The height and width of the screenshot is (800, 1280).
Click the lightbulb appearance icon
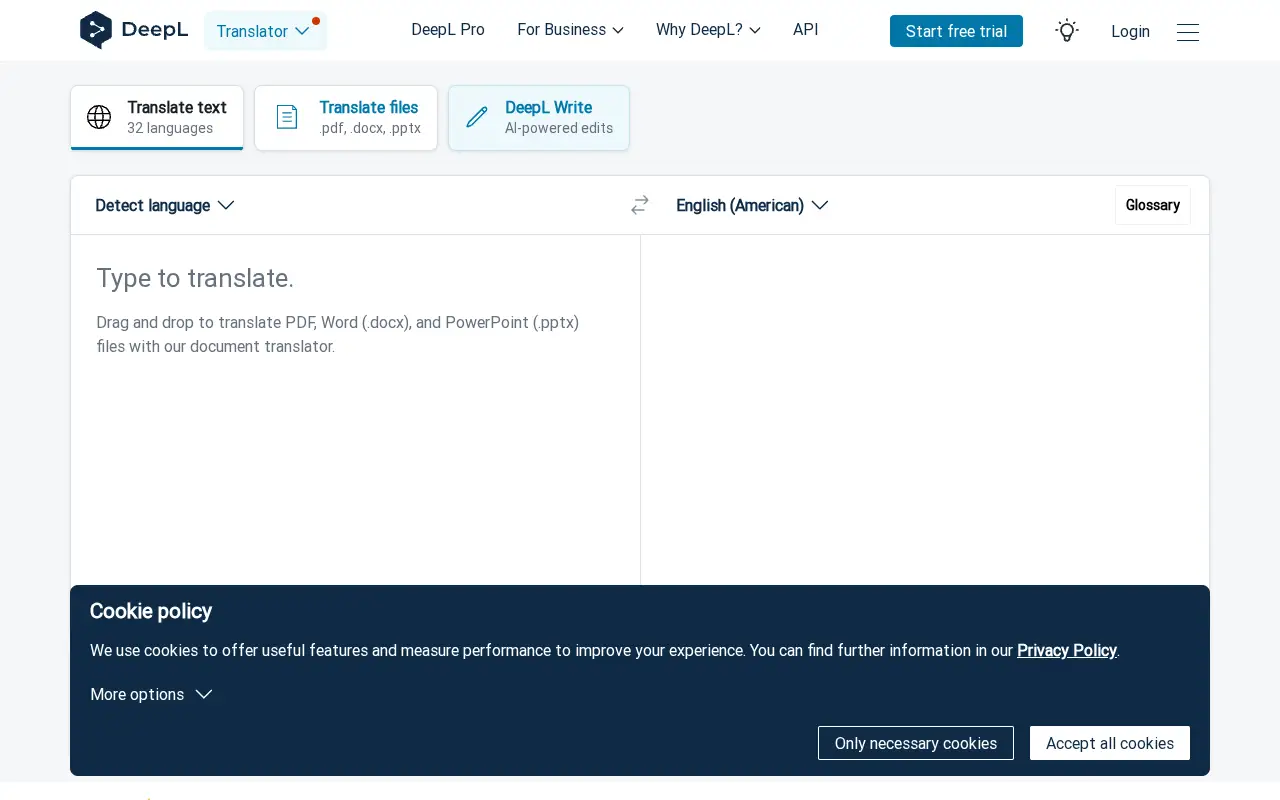[x=1067, y=31]
